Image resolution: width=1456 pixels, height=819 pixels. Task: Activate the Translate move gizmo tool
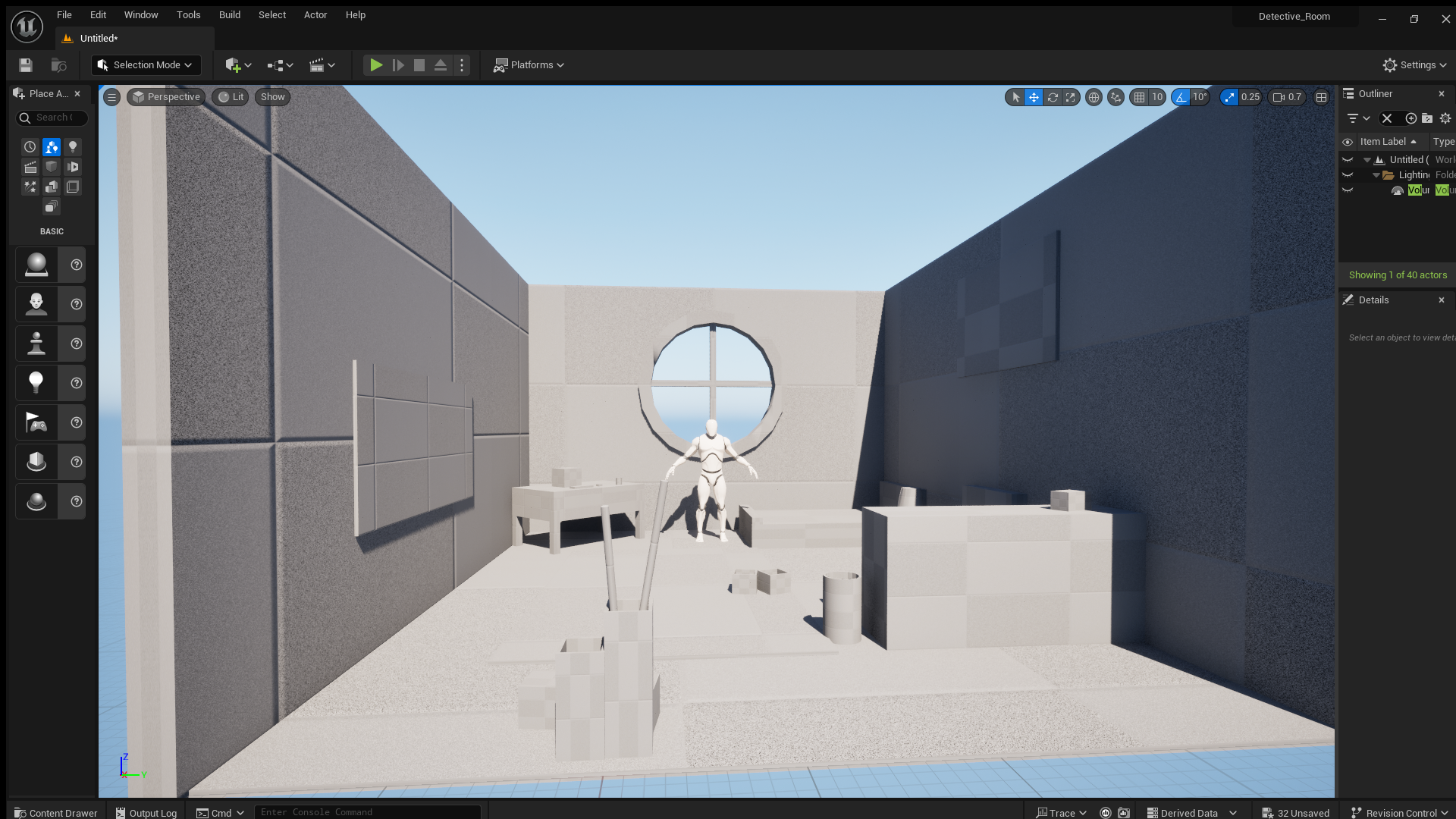pos(1034,97)
